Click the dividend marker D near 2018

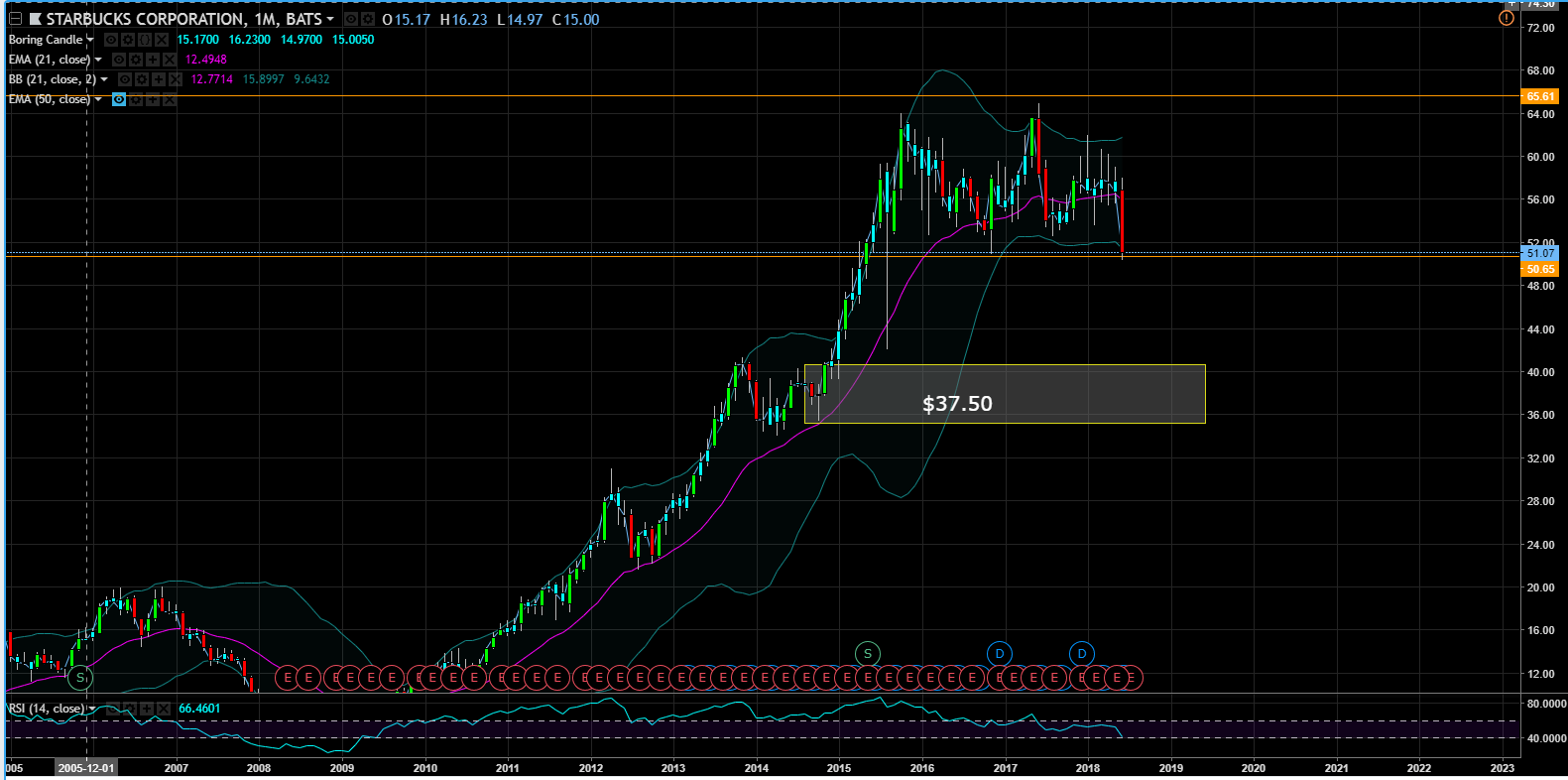point(1082,653)
